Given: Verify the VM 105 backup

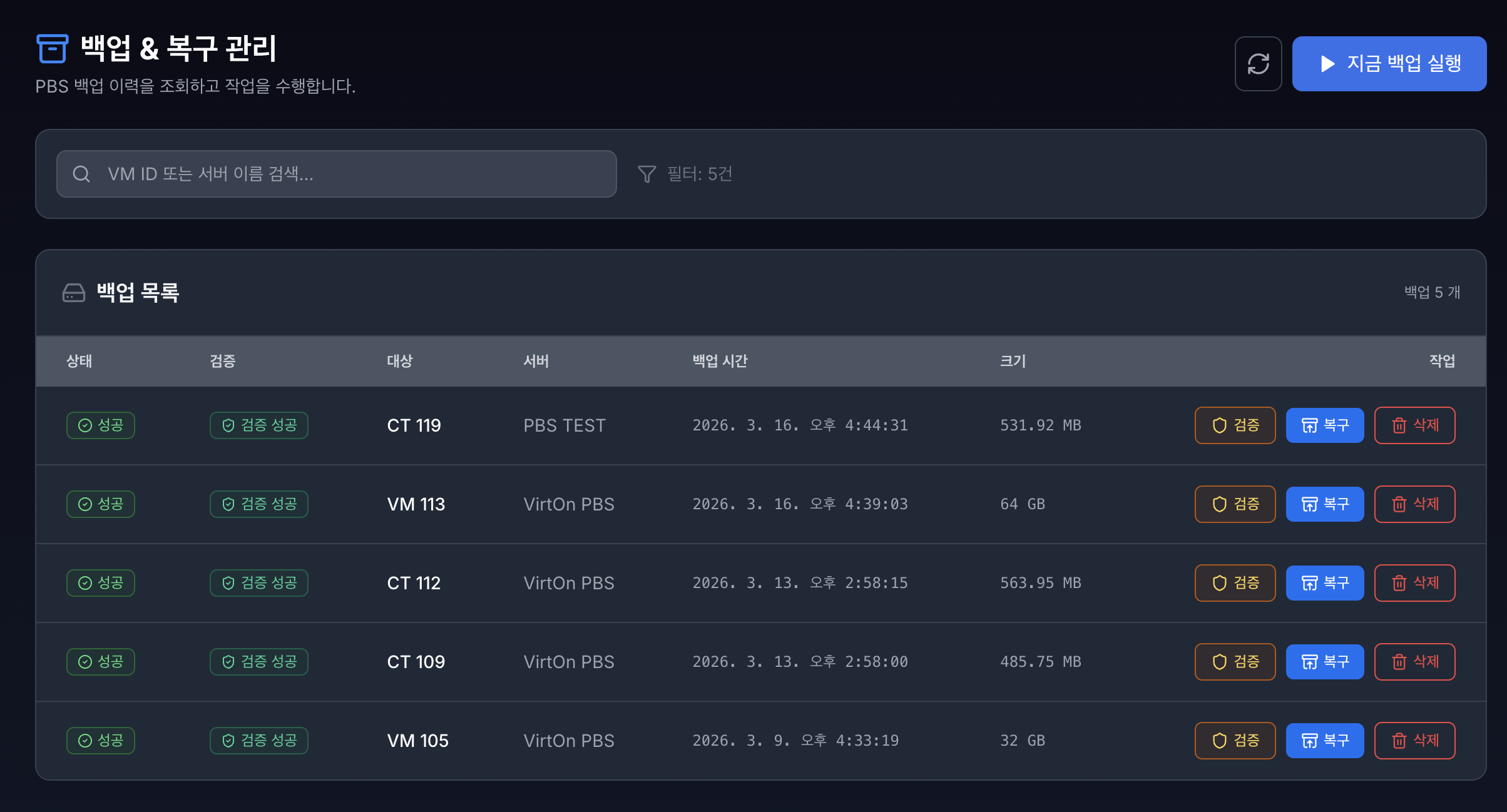Looking at the screenshot, I should click(1235, 741).
